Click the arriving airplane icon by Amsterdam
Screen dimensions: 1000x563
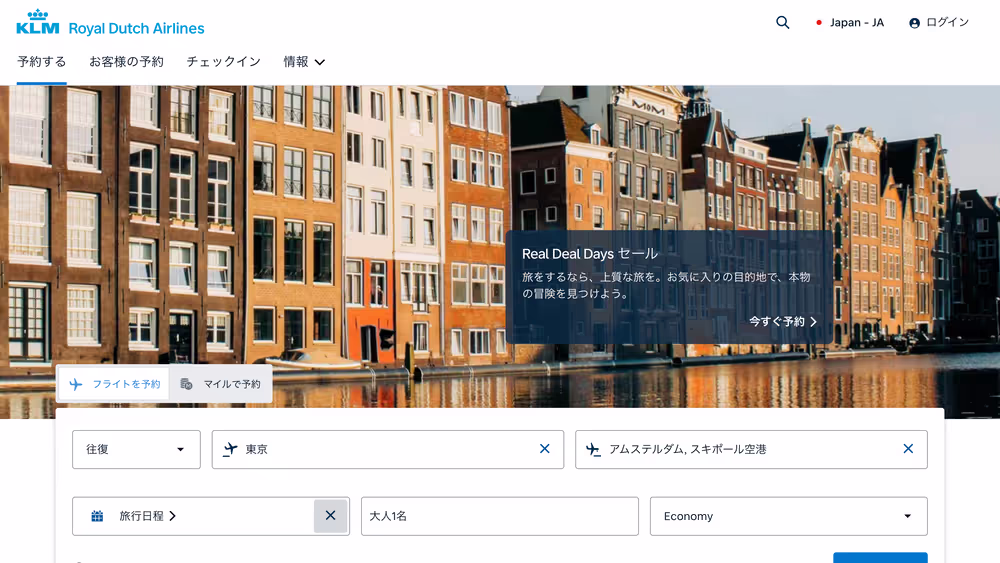click(593, 449)
